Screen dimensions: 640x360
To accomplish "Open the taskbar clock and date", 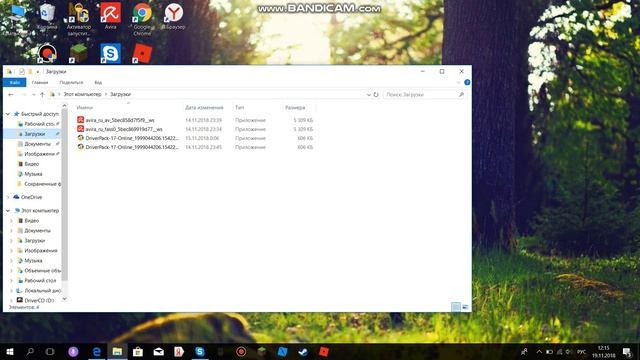I will (x=604, y=351).
